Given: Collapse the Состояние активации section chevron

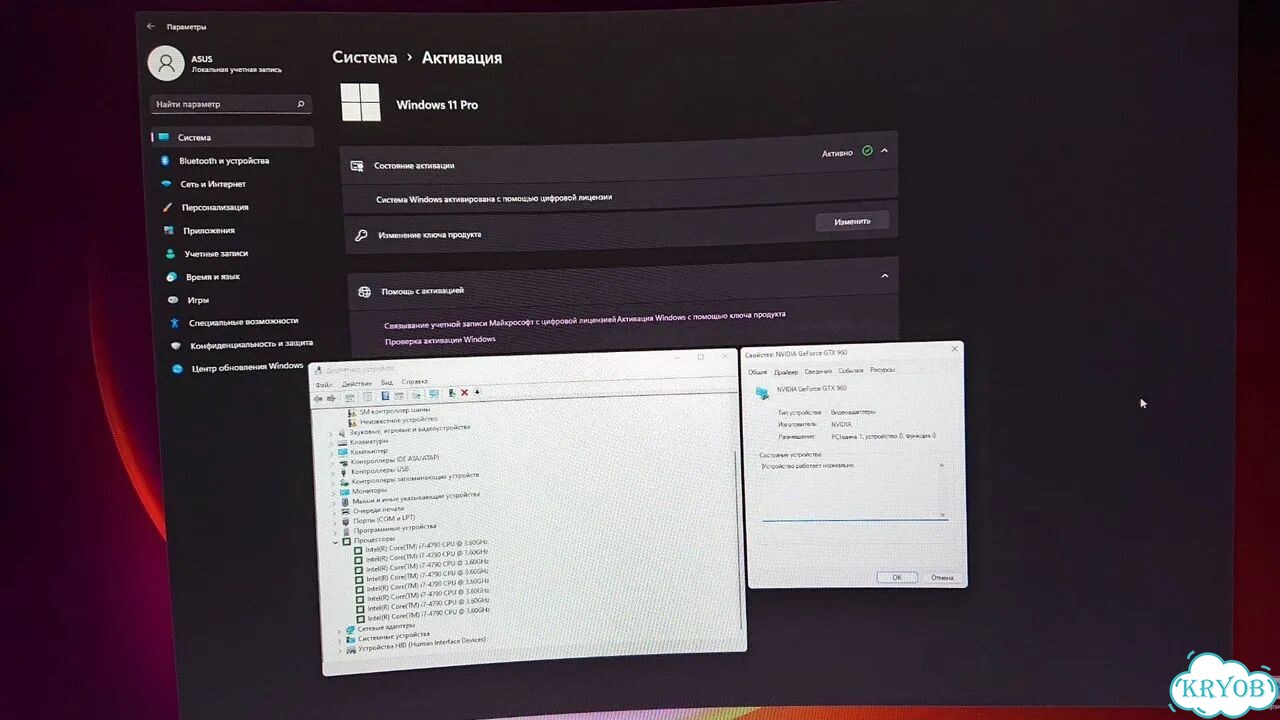Looking at the screenshot, I should (884, 151).
